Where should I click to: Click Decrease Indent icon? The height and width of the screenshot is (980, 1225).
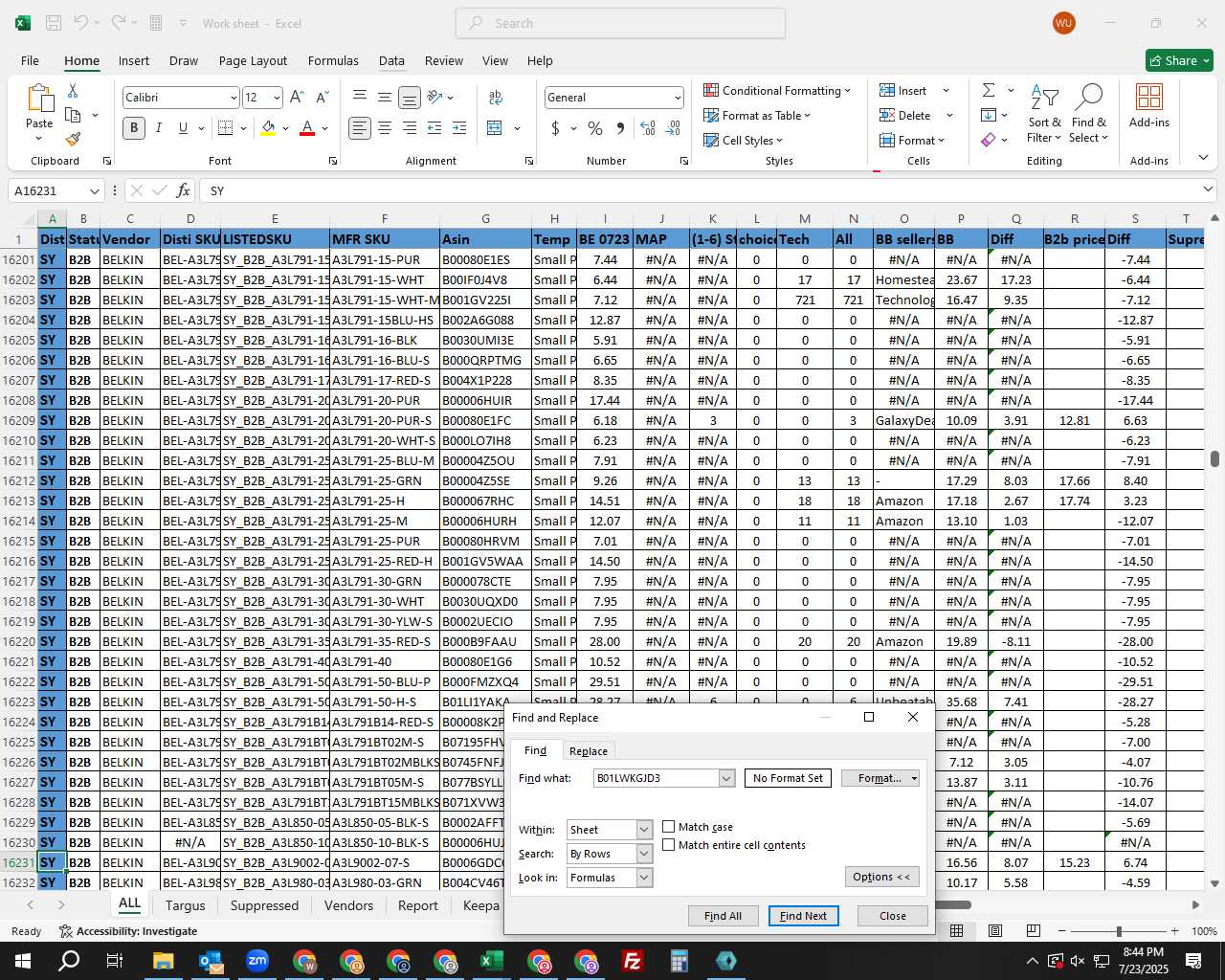[x=434, y=127]
